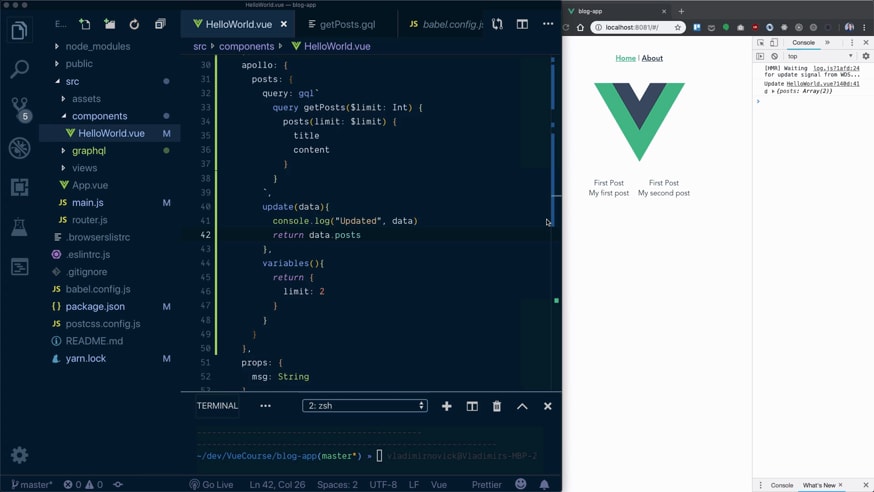Click the master branch in status bar
This screenshot has width=874, height=492.
click(32, 484)
